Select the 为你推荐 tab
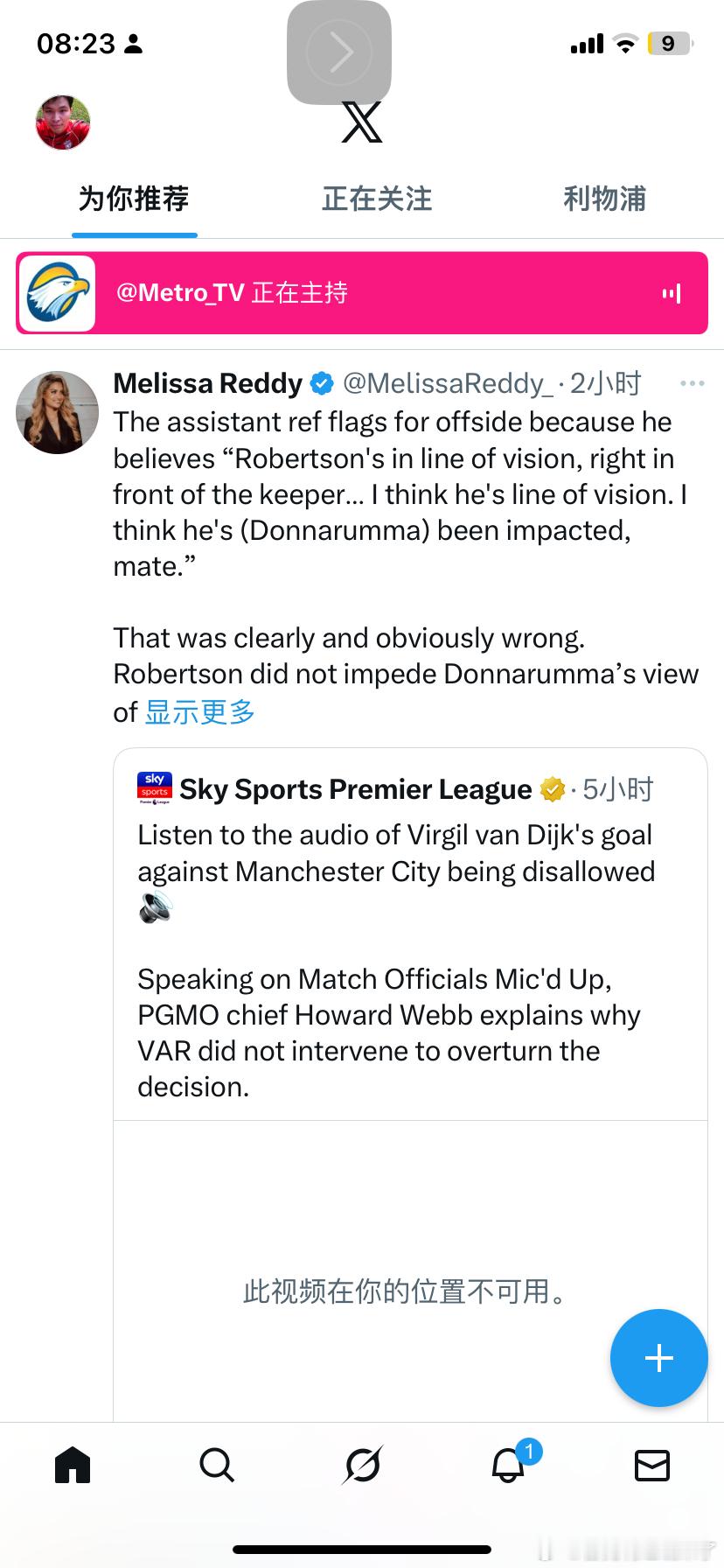The height and width of the screenshot is (1568, 724). coord(134,199)
